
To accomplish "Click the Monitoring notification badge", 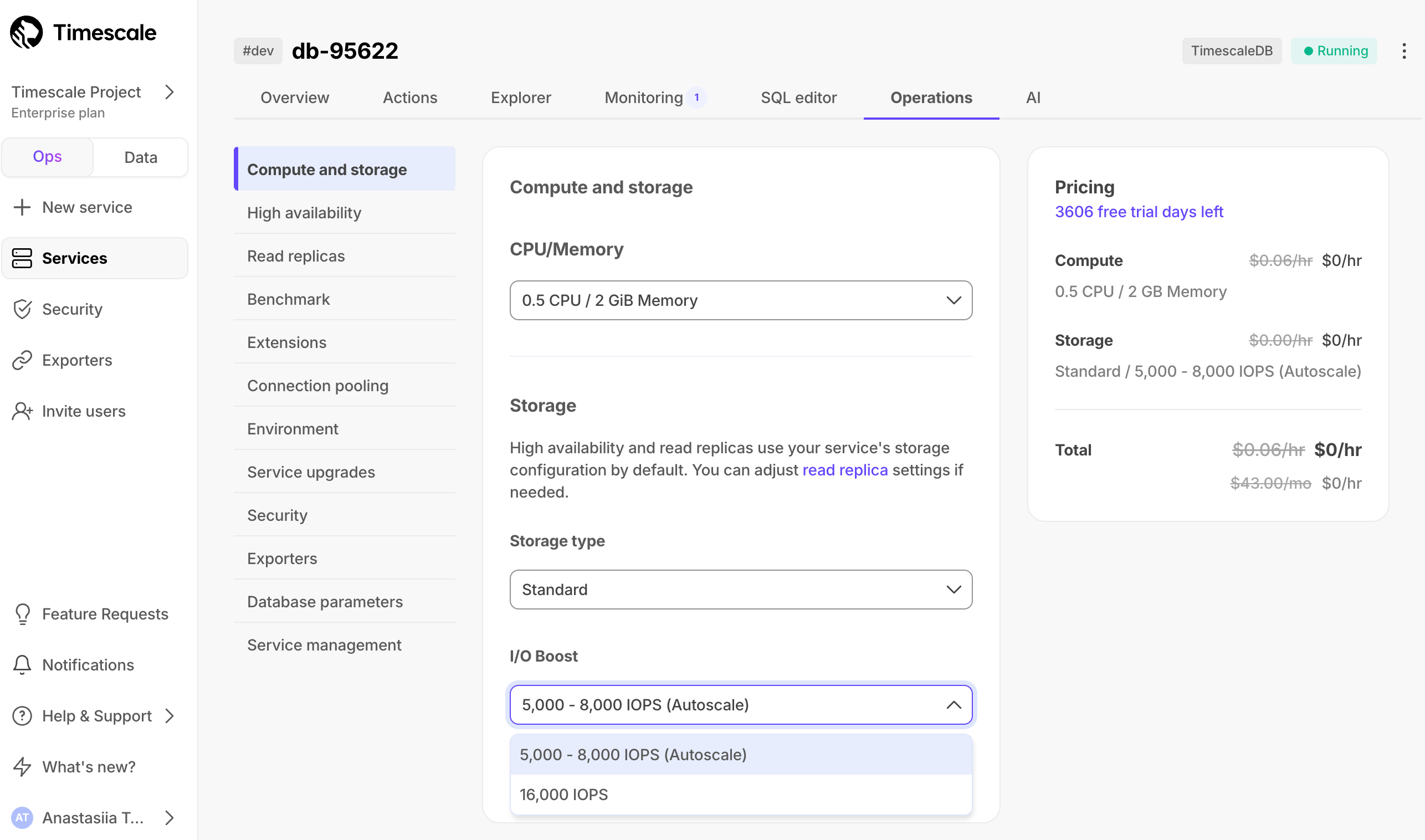I will 696,98.
